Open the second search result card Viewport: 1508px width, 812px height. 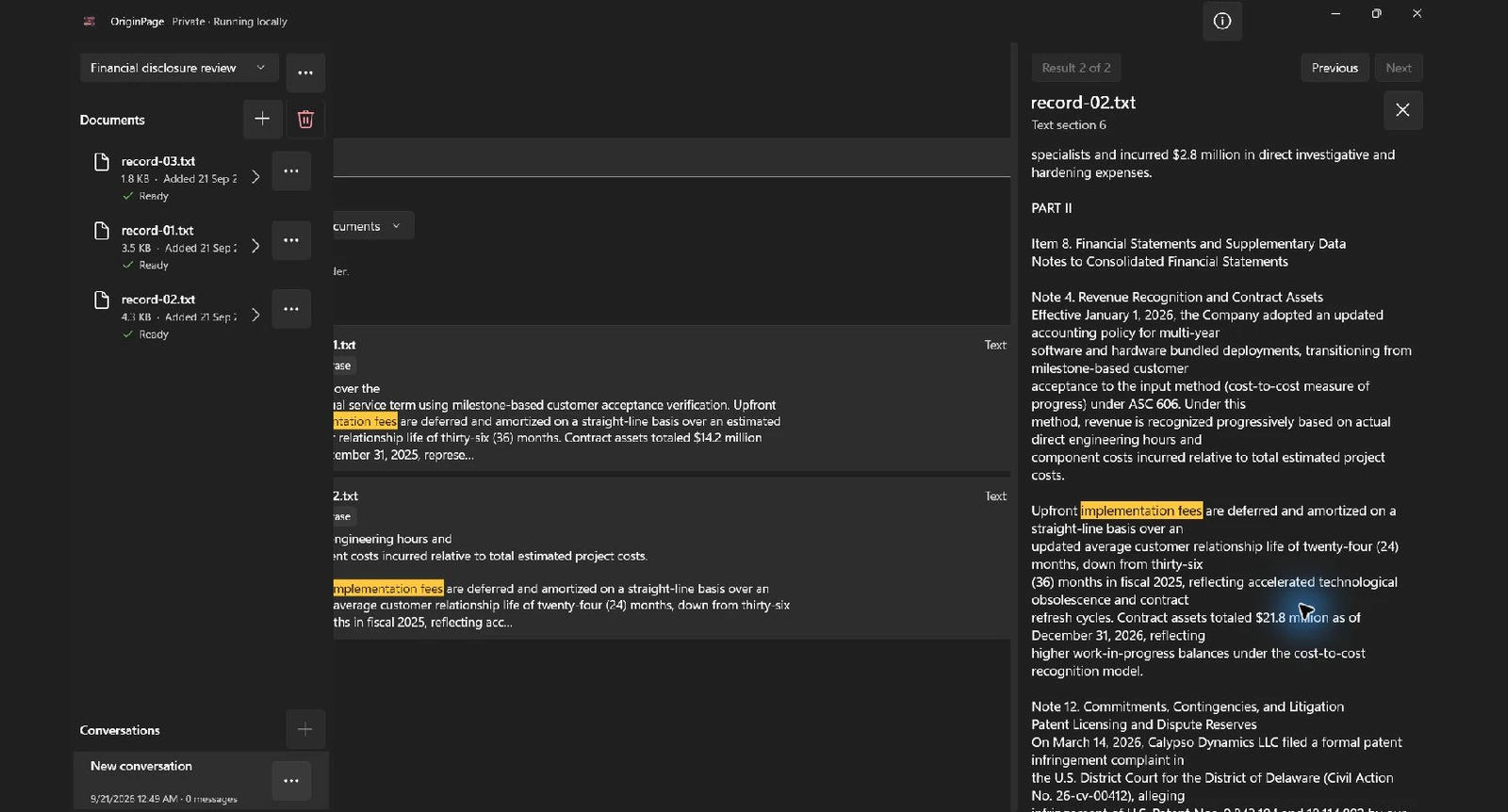click(672, 558)
